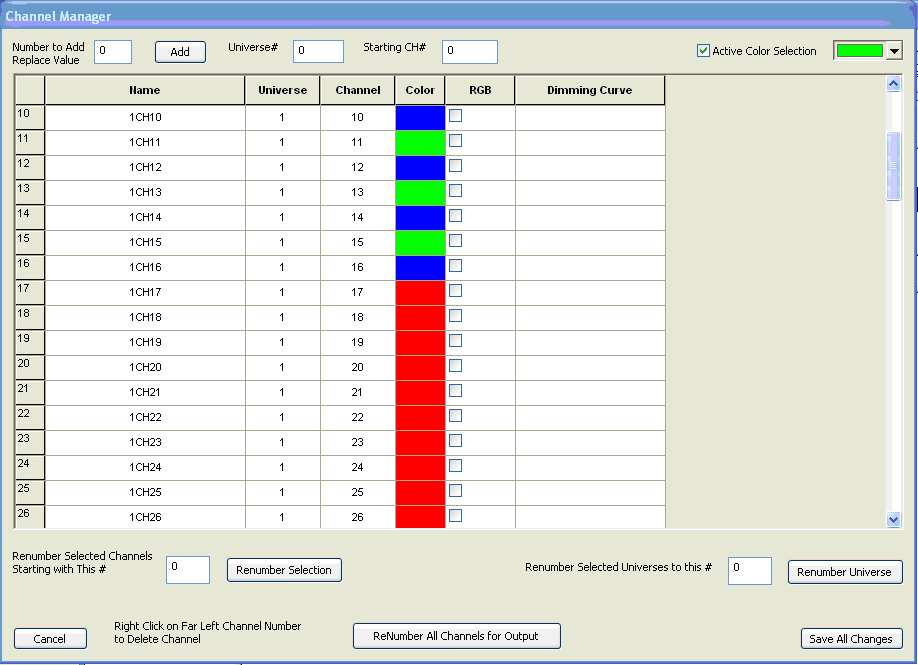Click ReNumber All Channels for Output
The image size is (918, 665).
click(x=457, y=636)
